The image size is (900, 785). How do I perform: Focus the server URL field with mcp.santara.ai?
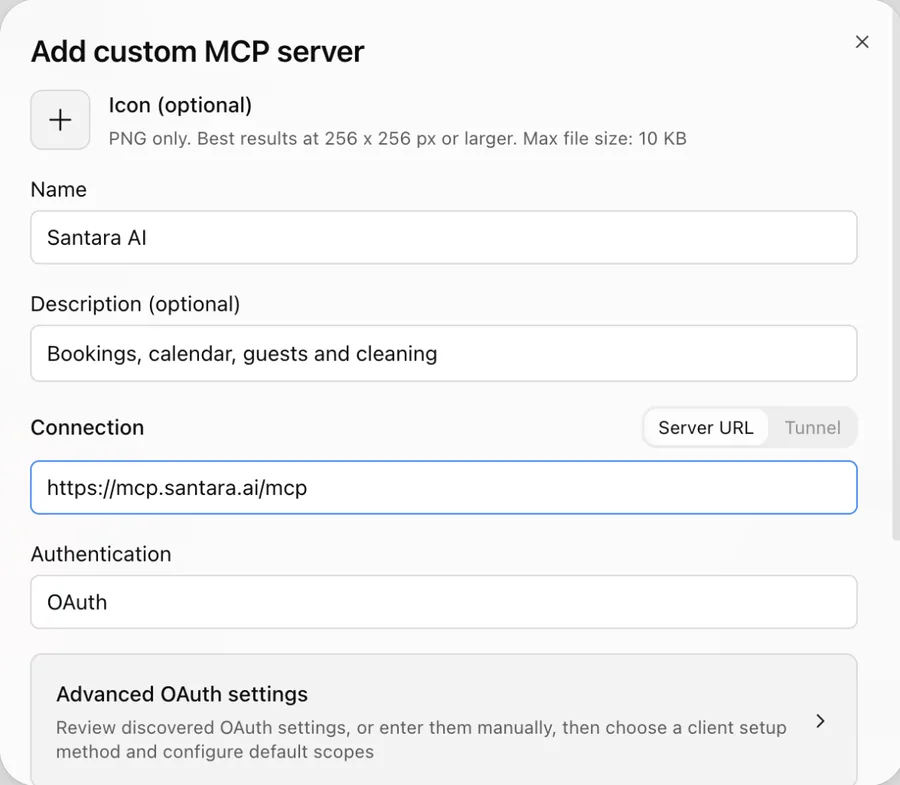[444, 488]
